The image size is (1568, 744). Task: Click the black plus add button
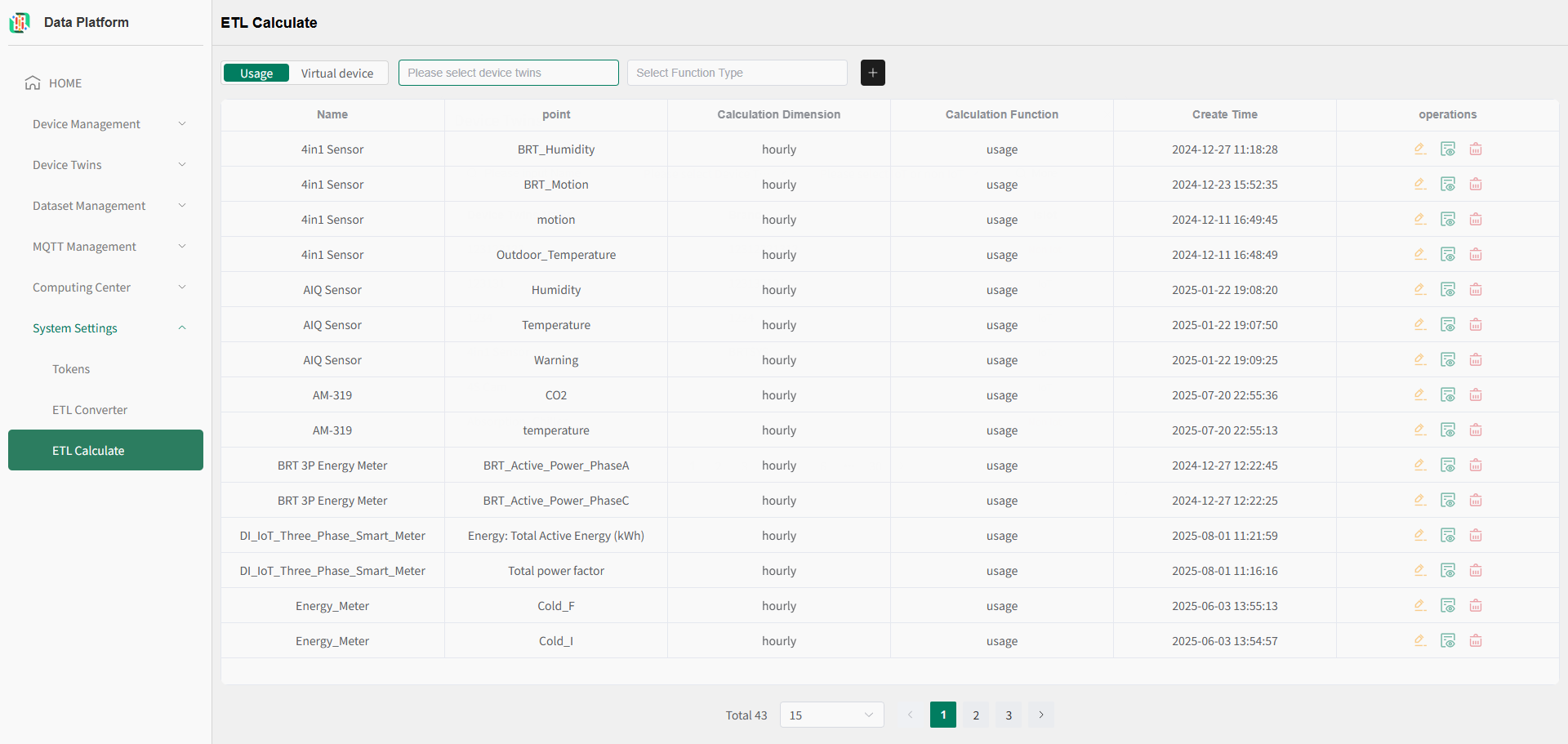click(872, 73)
